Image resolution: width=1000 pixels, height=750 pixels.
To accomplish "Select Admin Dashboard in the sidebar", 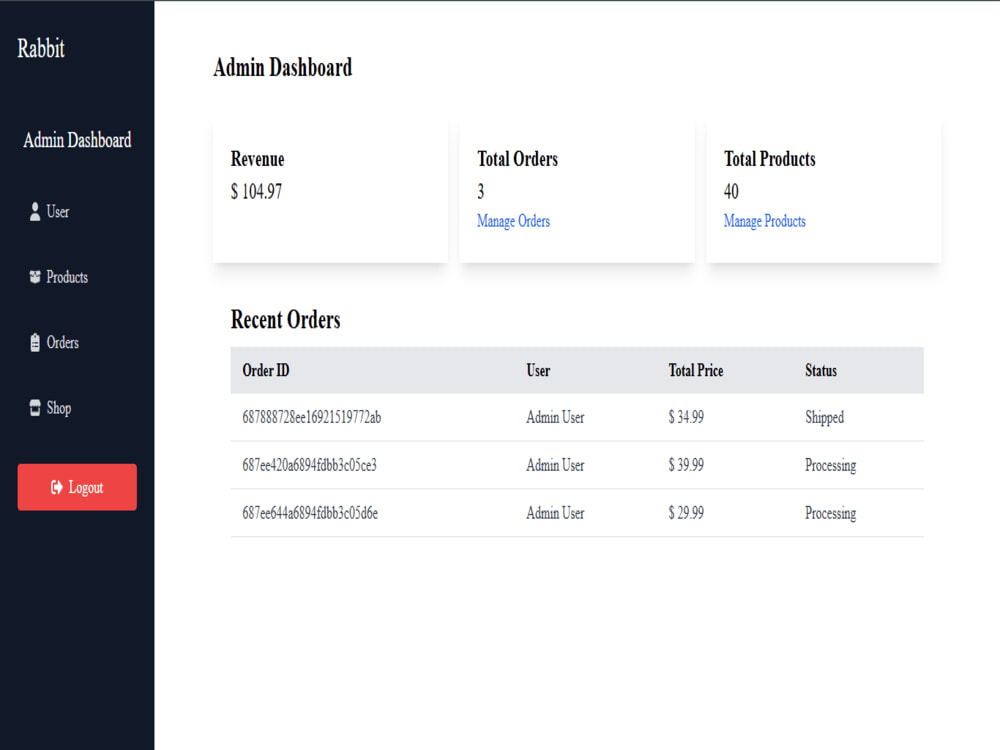I will pyautogui.click(x=77, y=140).
